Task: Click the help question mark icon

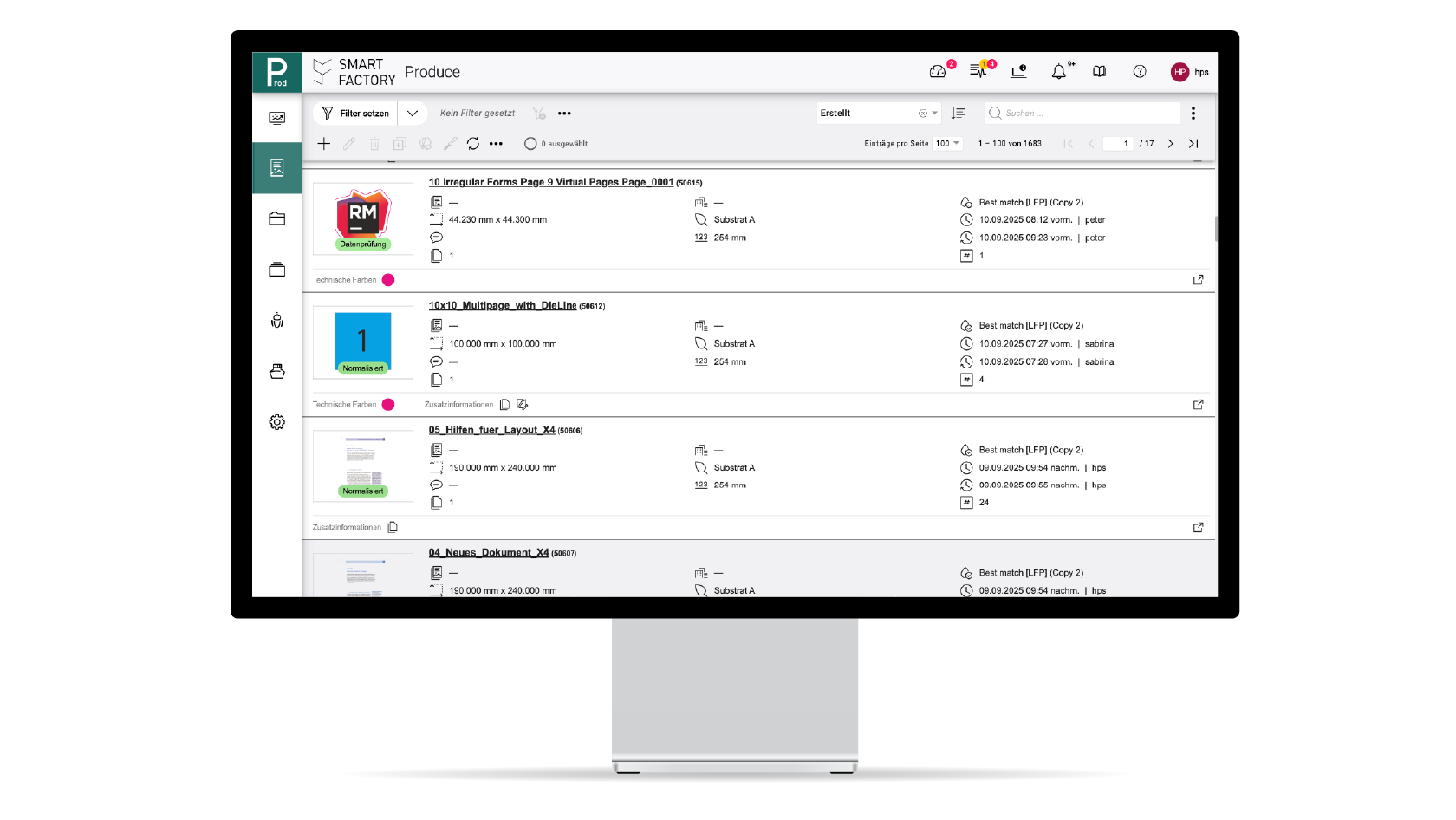Action: coord(1140,72)
